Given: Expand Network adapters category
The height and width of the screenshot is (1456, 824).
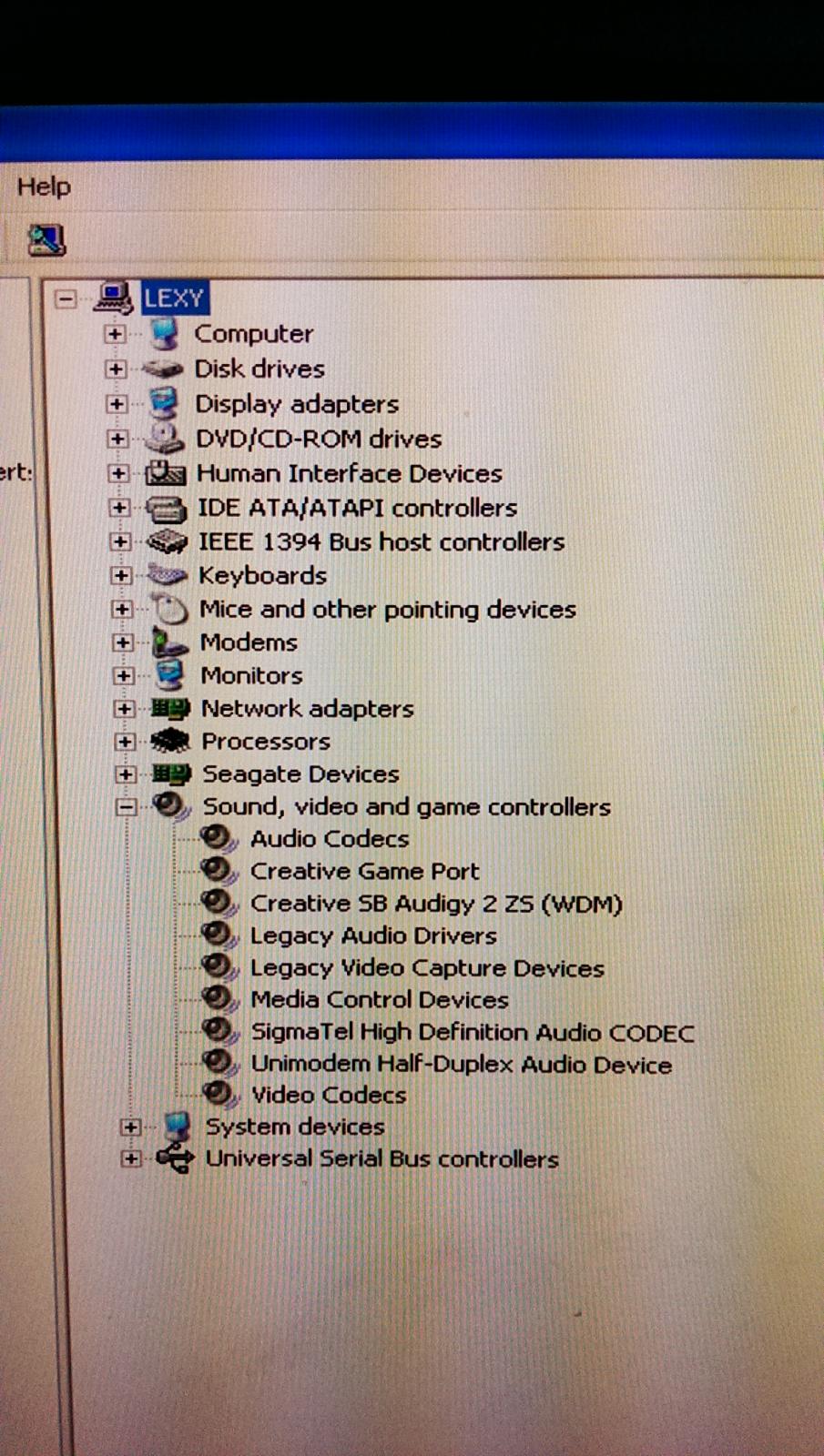Looking at the screenshot, I should click(x=124, y=708).
